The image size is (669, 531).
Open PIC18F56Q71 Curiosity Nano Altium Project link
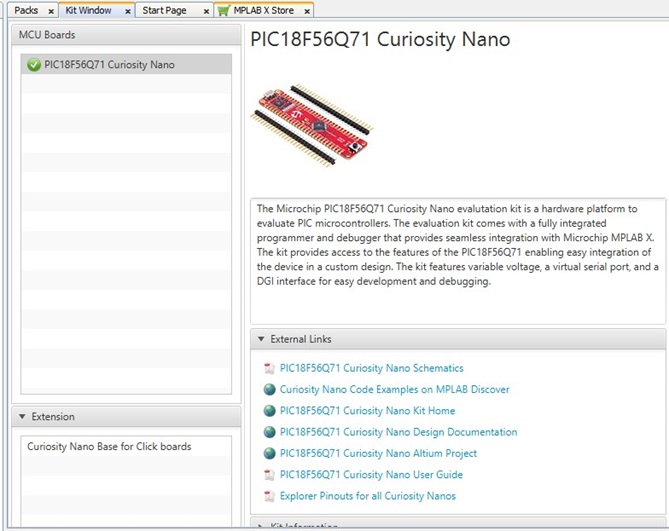pyautogui.click(x=378, y=453)
